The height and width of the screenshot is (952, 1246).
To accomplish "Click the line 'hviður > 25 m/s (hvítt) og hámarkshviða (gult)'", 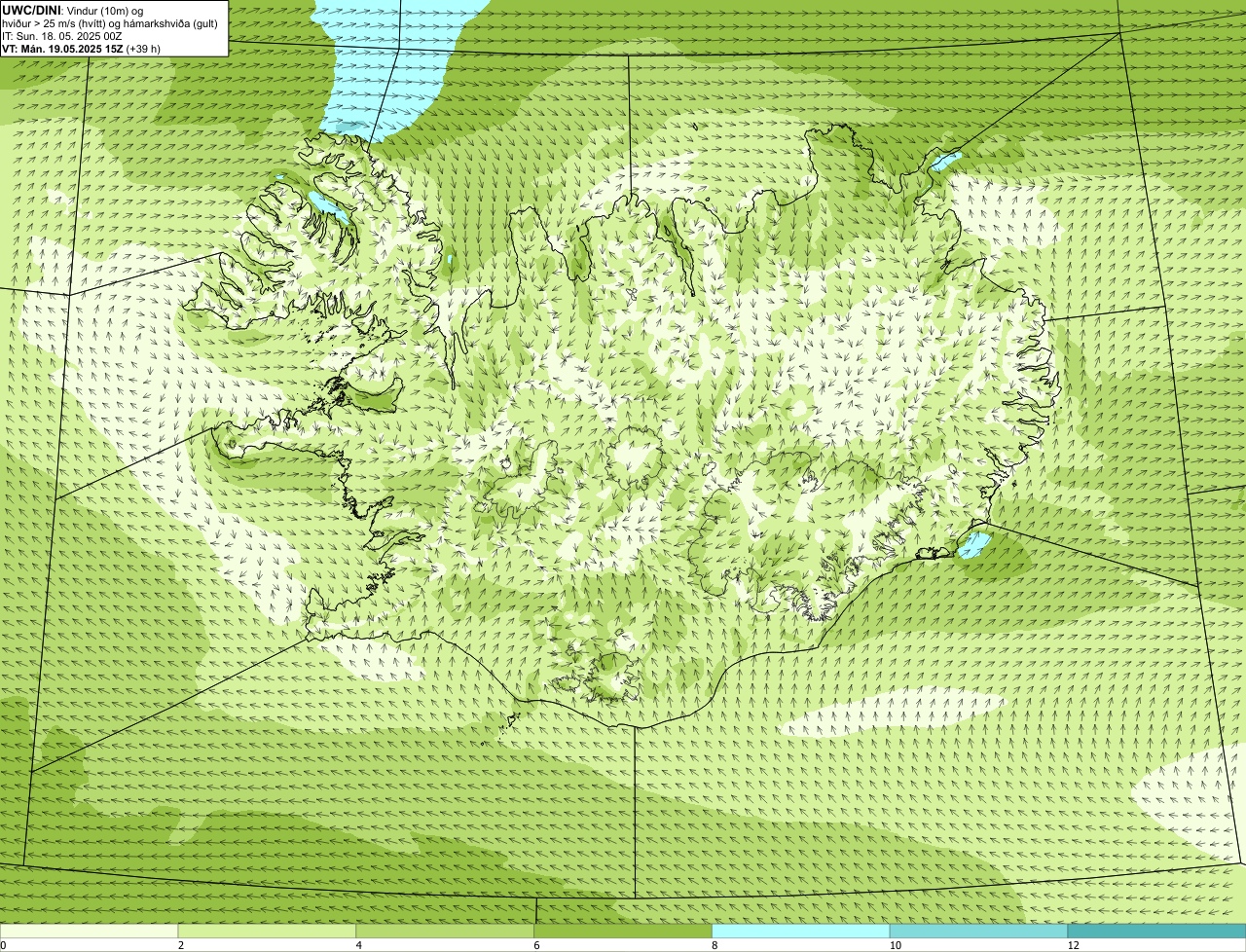I will (109, 23).
